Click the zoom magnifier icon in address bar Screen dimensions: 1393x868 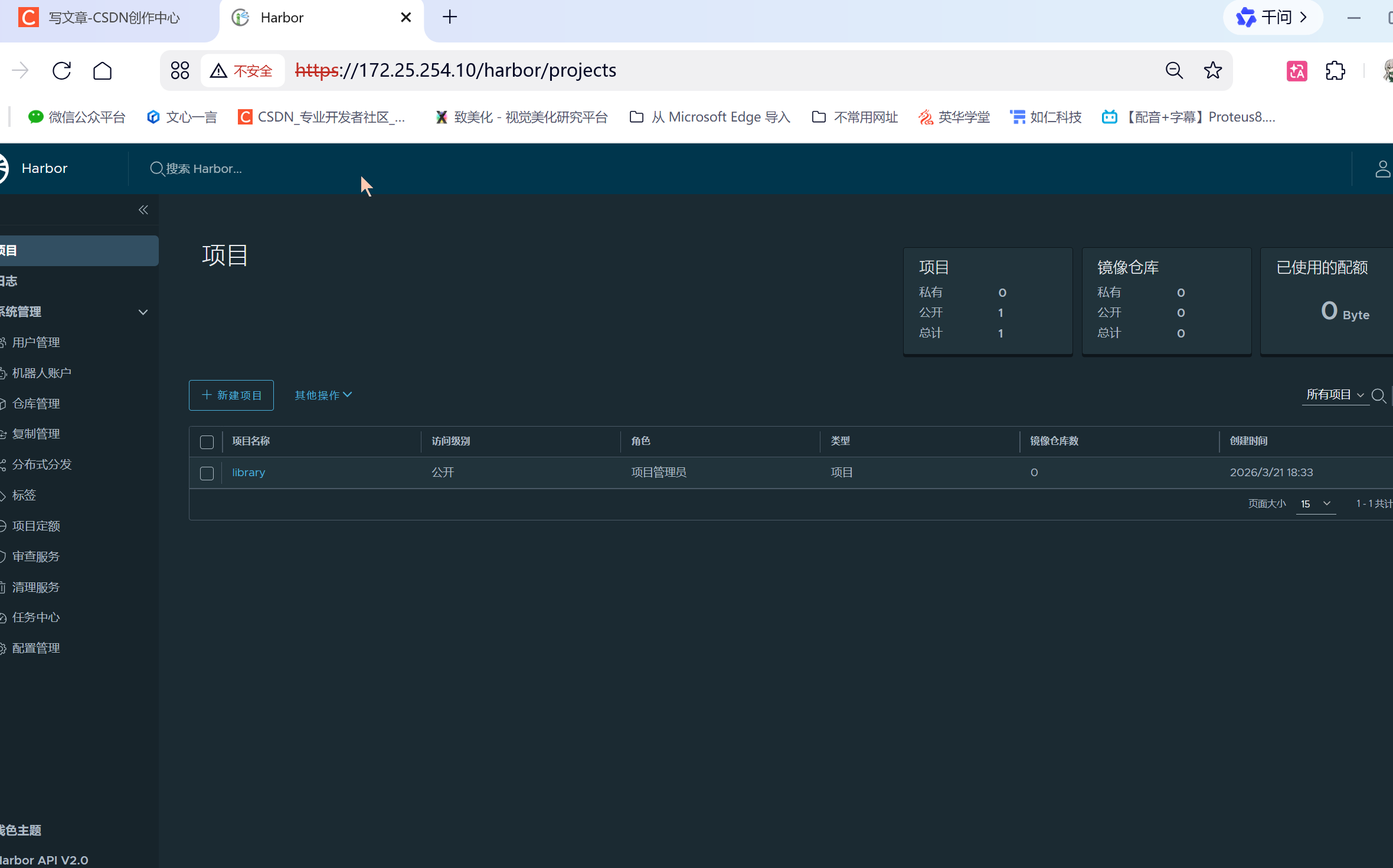tap(1174, 71)
